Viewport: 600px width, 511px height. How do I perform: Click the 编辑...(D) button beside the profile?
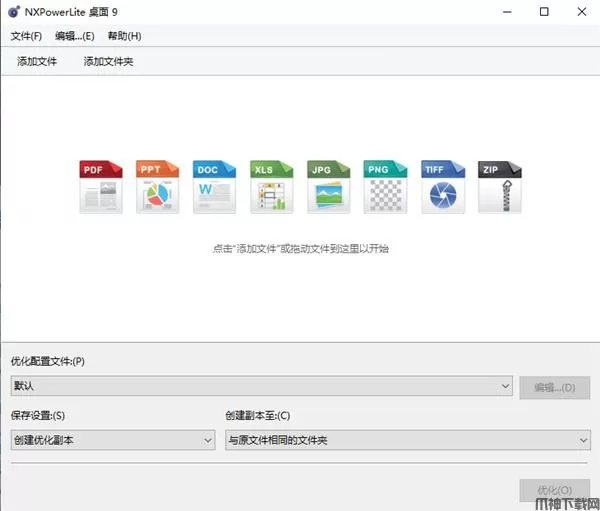(554, 387)
